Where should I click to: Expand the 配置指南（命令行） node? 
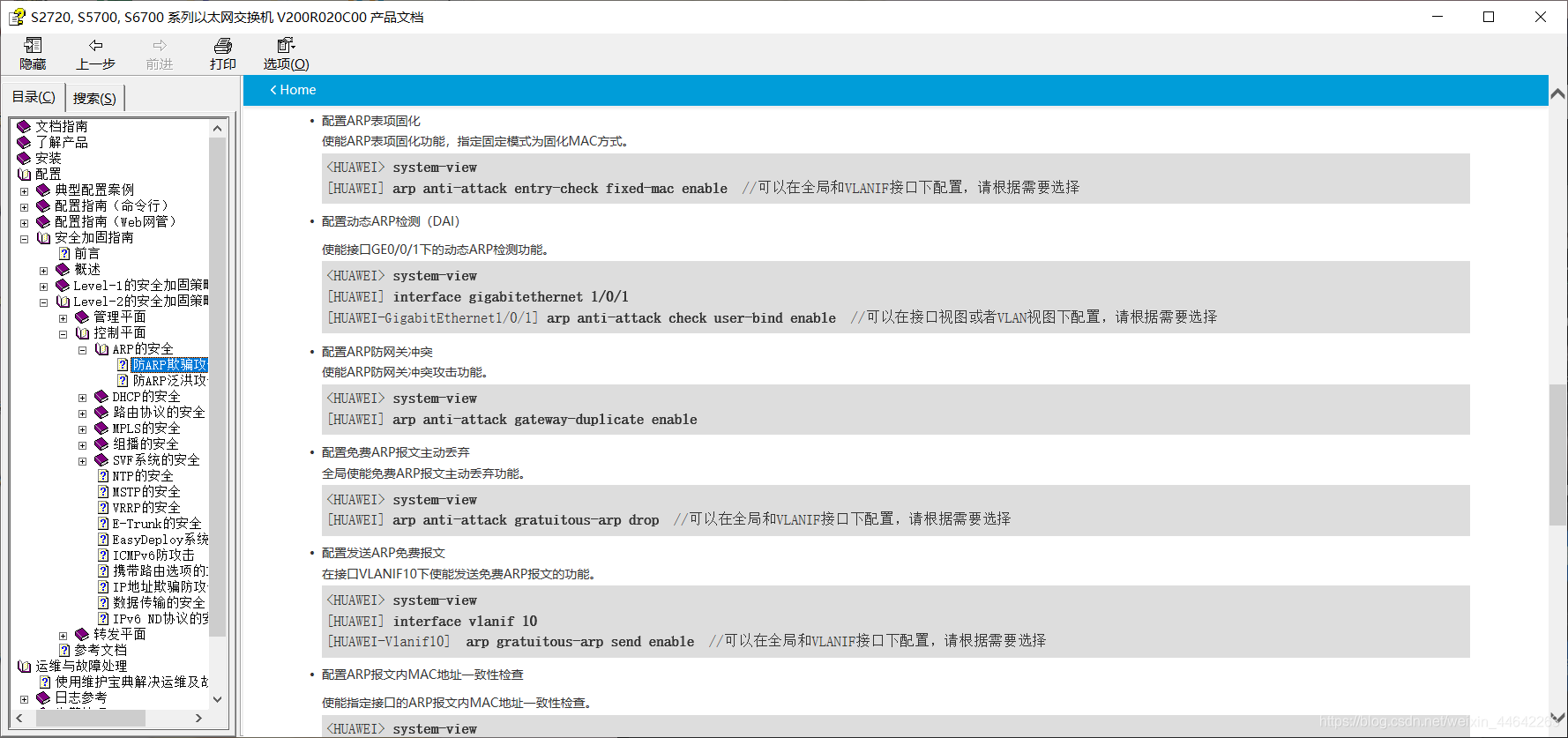click(24, 207)
